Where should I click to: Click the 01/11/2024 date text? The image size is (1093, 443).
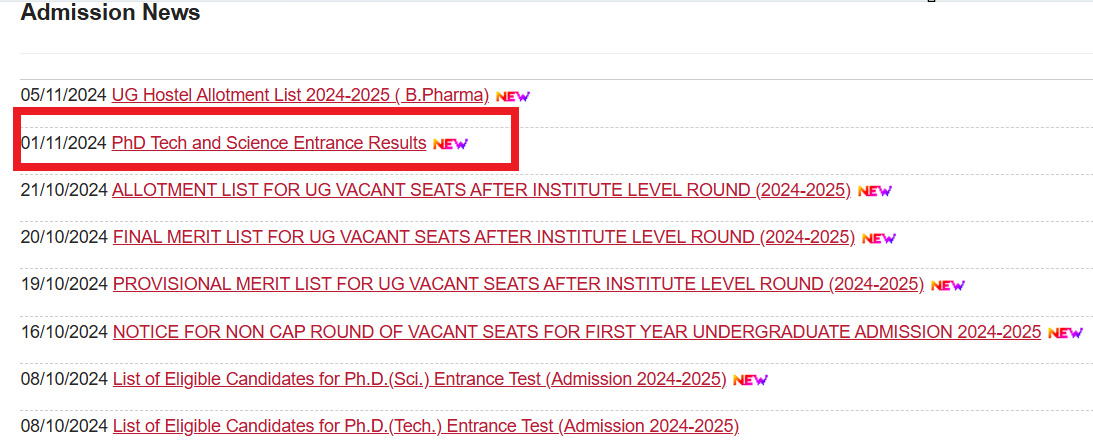pyautogui.click(x=63, y=143)
